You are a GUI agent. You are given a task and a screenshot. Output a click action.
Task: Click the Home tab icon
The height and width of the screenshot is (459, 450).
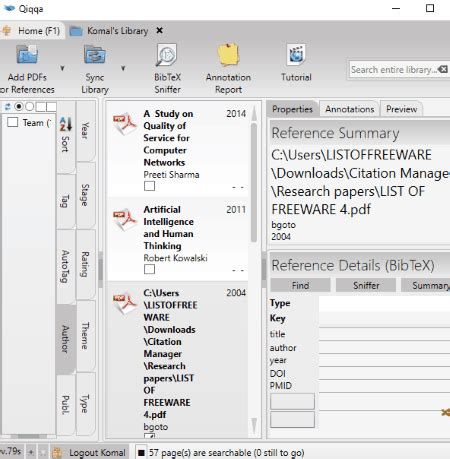(6, 31)
